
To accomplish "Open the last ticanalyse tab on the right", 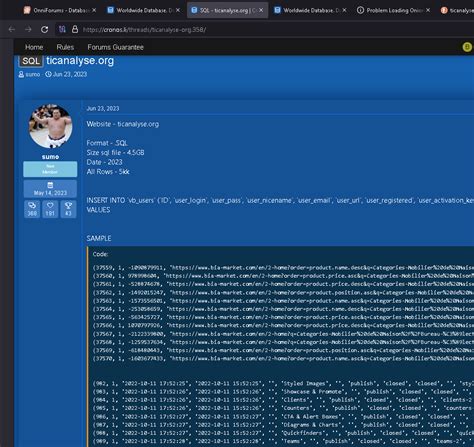I will (457, 10).
